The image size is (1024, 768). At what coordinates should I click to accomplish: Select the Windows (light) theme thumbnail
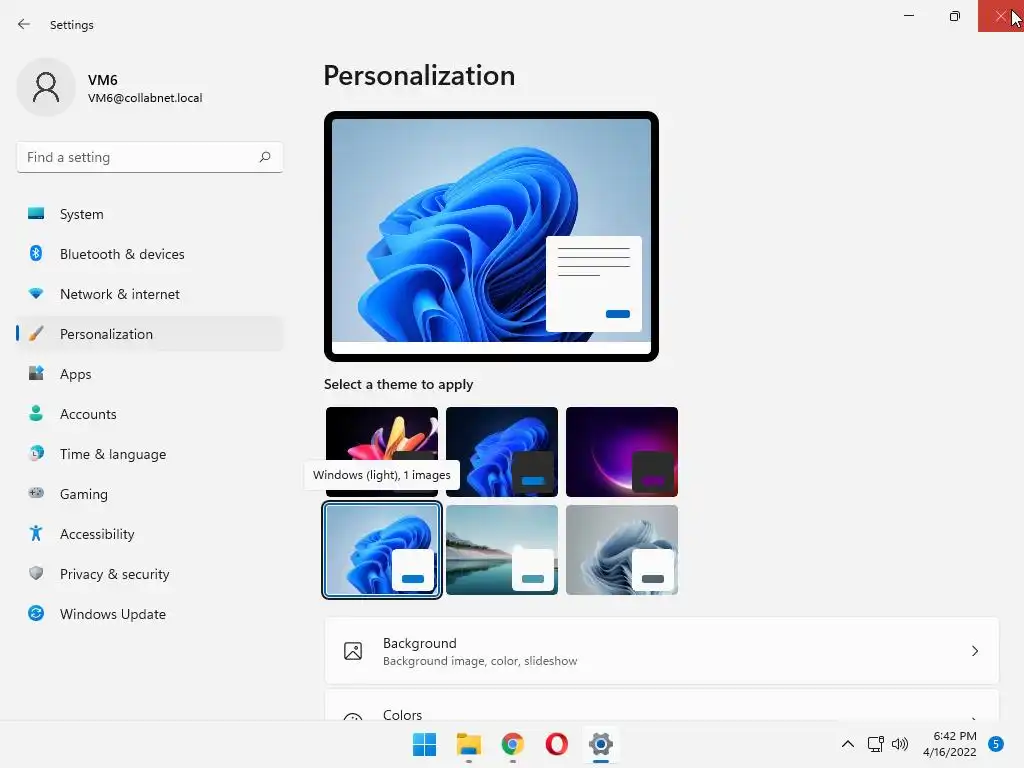[x=381, y=550]
